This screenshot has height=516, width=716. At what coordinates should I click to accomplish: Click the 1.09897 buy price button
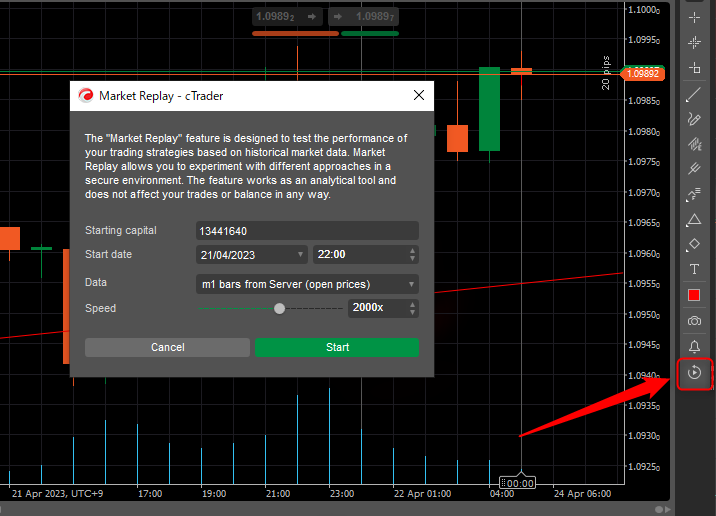click(363, 17)
